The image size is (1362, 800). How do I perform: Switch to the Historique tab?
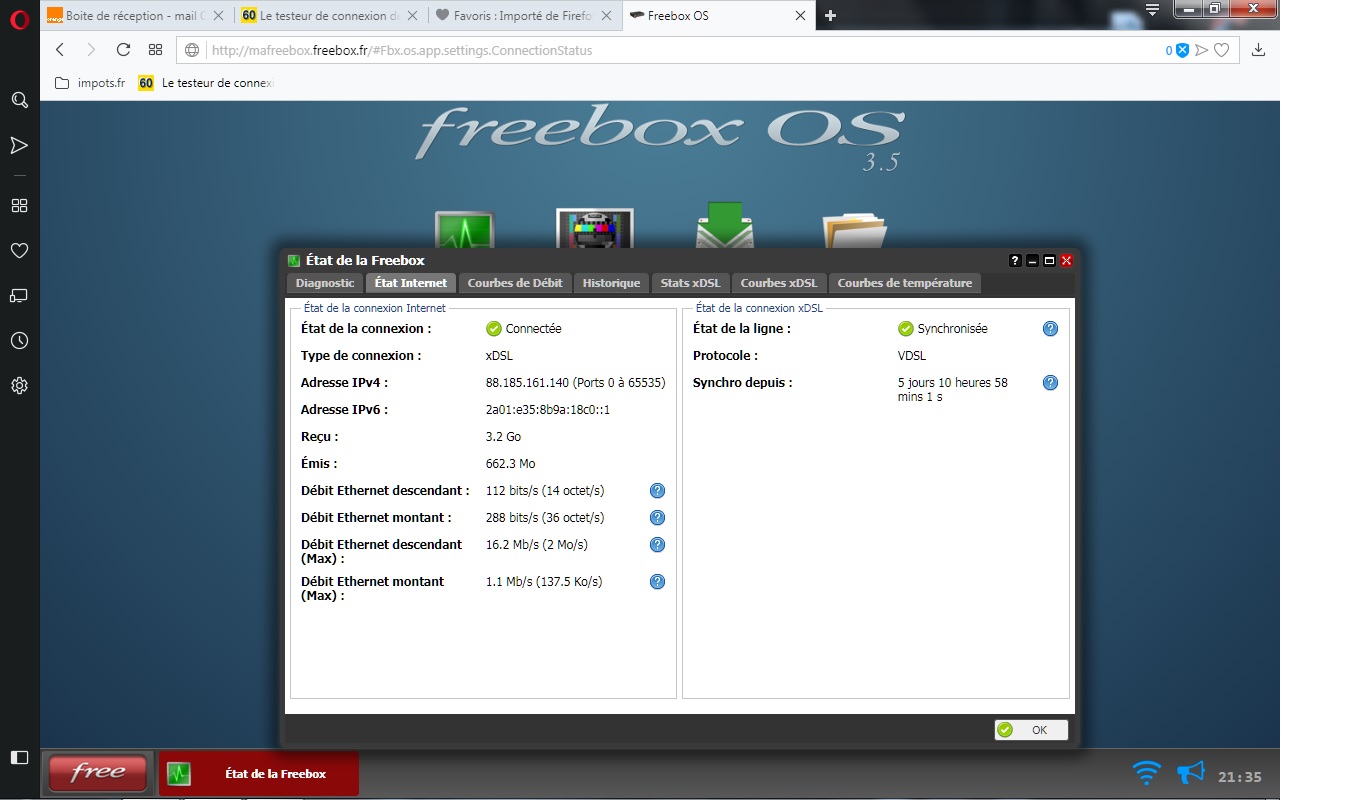pyautogui.click(x=611, y=283)
